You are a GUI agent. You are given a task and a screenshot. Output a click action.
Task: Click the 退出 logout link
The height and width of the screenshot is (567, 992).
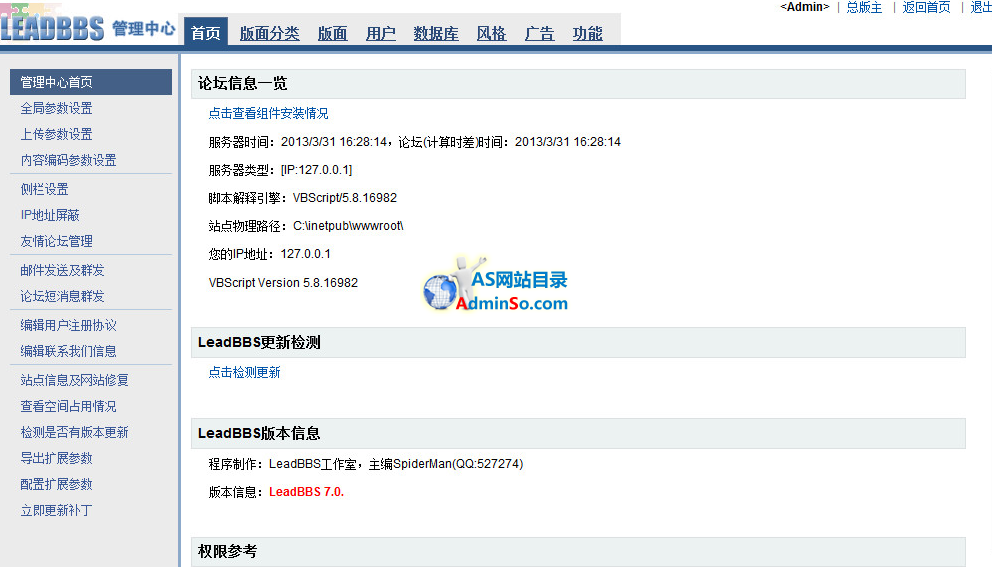981,7
